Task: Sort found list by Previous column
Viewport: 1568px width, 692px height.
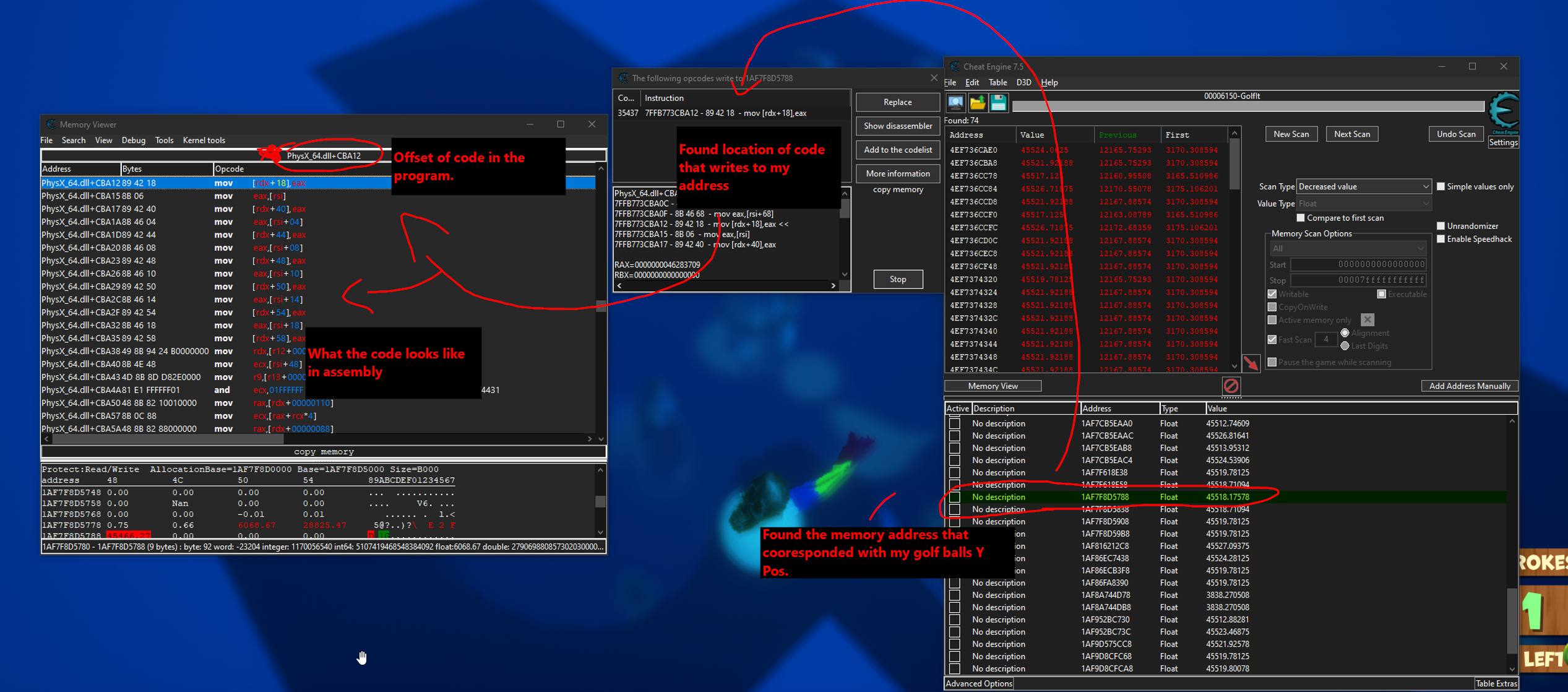Action: [1127, 135]
